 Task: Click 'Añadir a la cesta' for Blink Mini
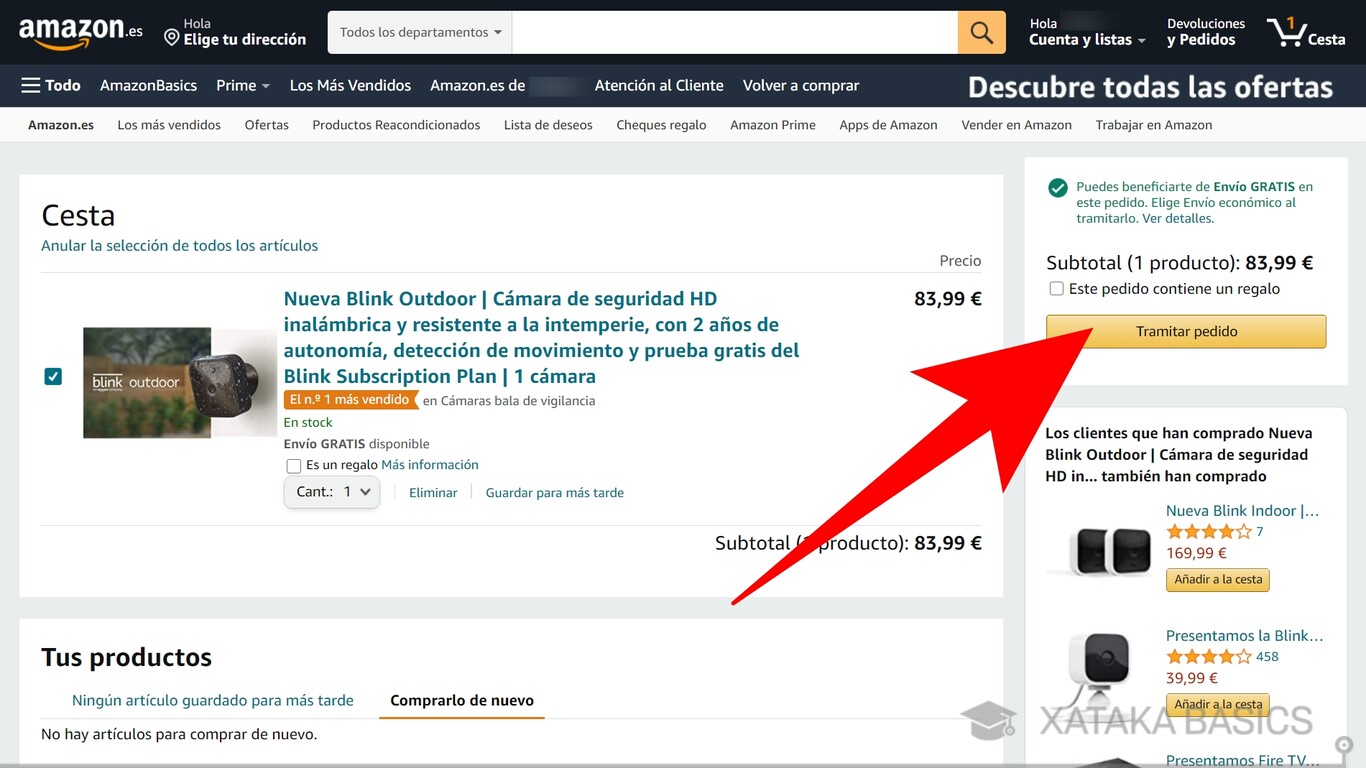(1219, 705)
